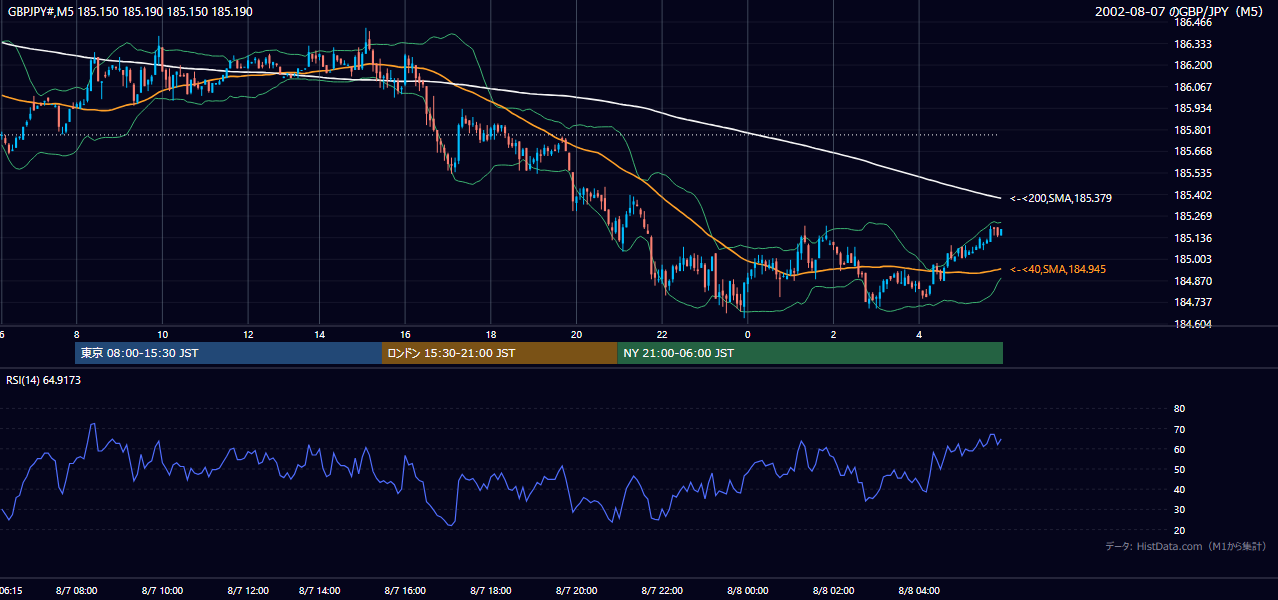Click the 8/8 00:00 time axis label
Viewport: 1278px width, 600px height.
pos(748,591)
